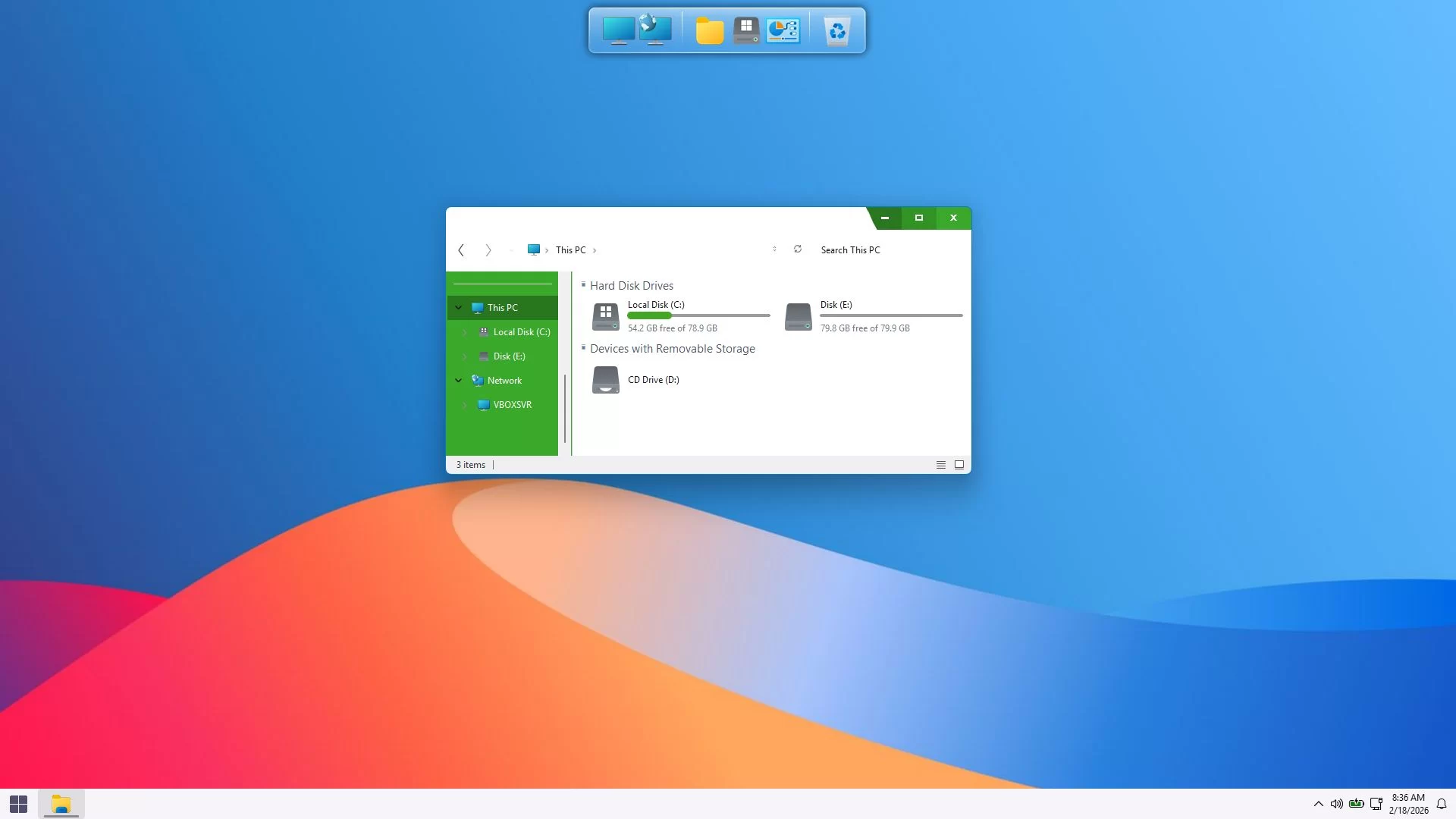This screenshot has height=819, width=1456.
Task: Open the Network icon in the dock
Action: [x=655, y=29]
